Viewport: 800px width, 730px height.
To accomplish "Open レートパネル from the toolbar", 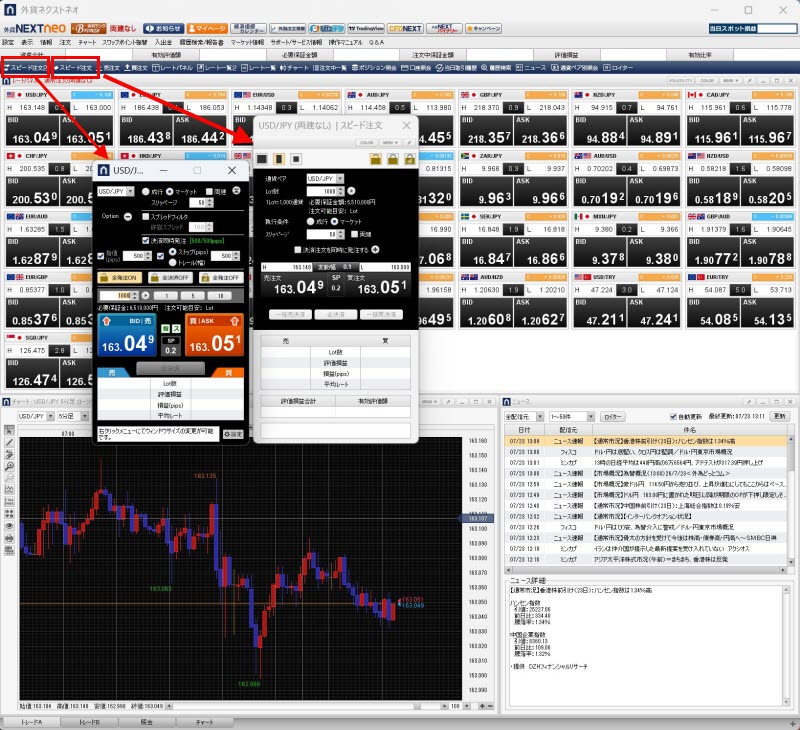I will (173, 67).
